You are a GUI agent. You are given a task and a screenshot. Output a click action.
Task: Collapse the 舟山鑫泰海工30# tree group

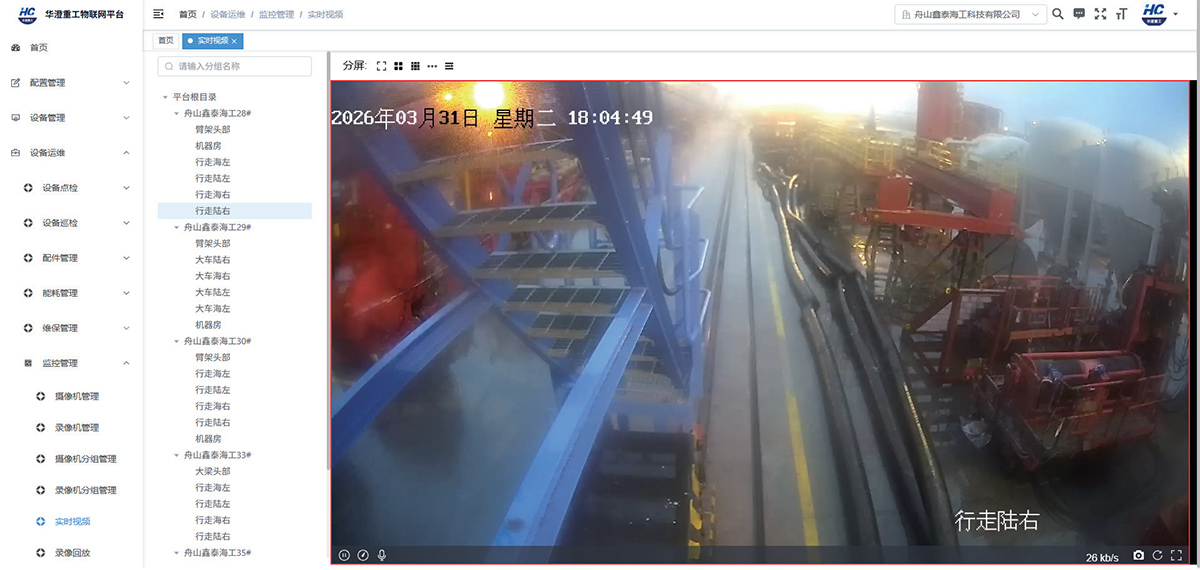(x=177, y=341)
